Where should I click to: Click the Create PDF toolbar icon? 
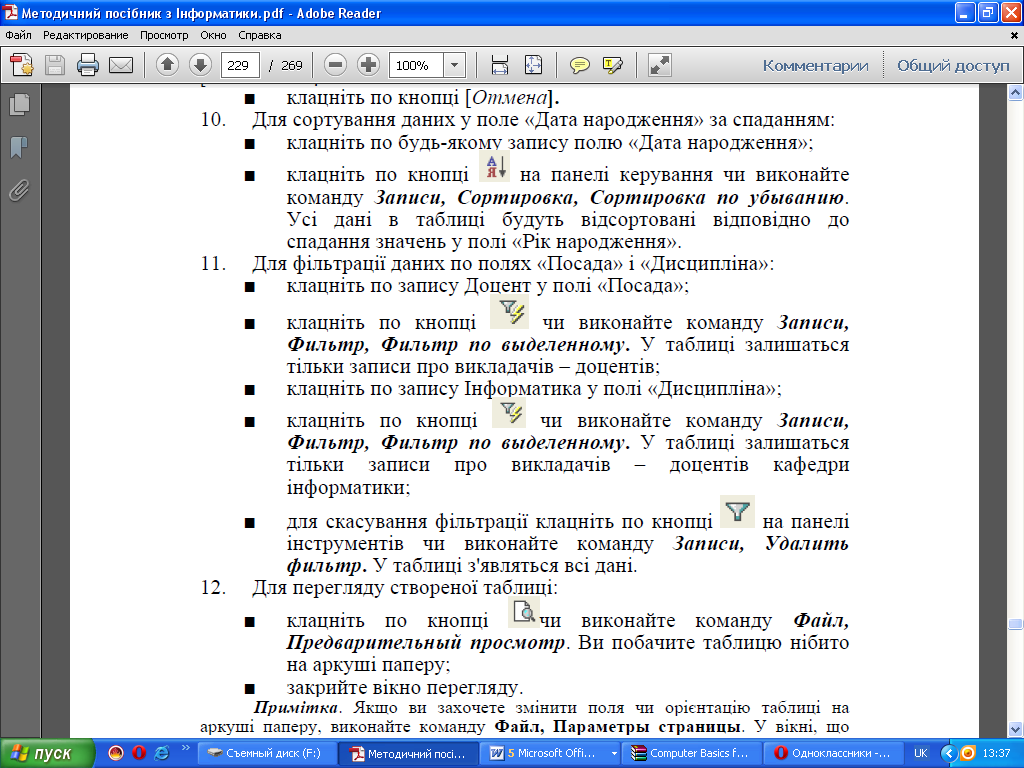(x=21, y=65)
